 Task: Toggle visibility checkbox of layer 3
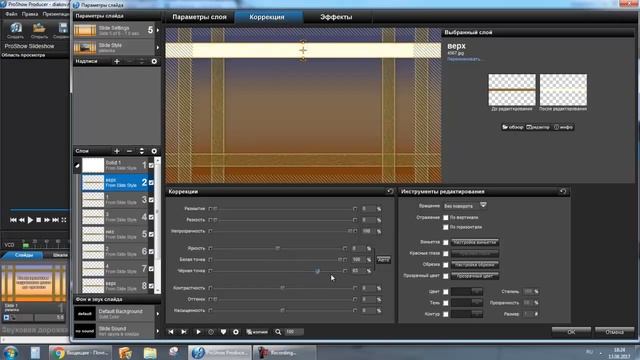pos(151,200)
